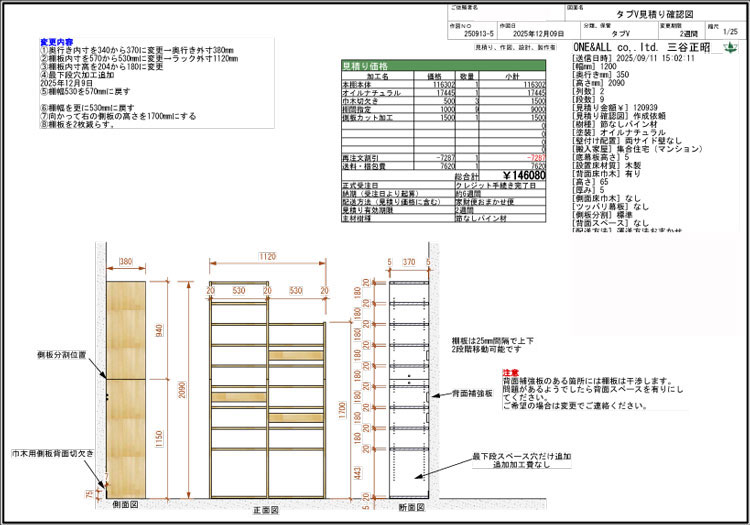Select the 正面図 view label

[x=267, y=509]
